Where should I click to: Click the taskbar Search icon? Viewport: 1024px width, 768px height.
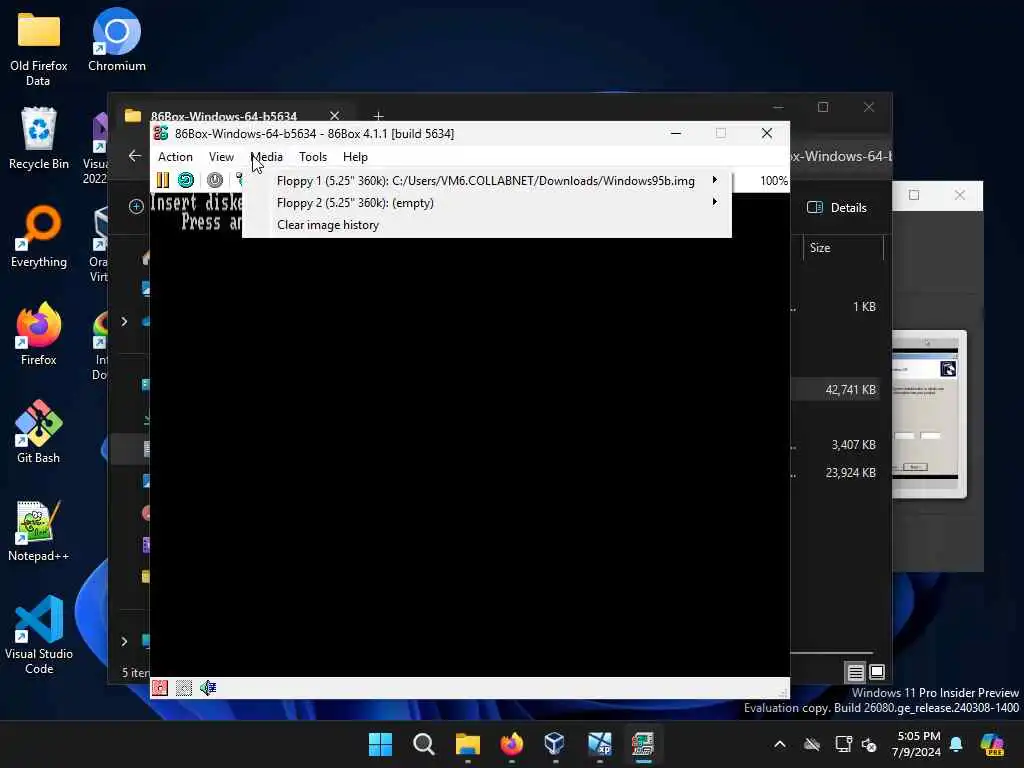[424, 744]
